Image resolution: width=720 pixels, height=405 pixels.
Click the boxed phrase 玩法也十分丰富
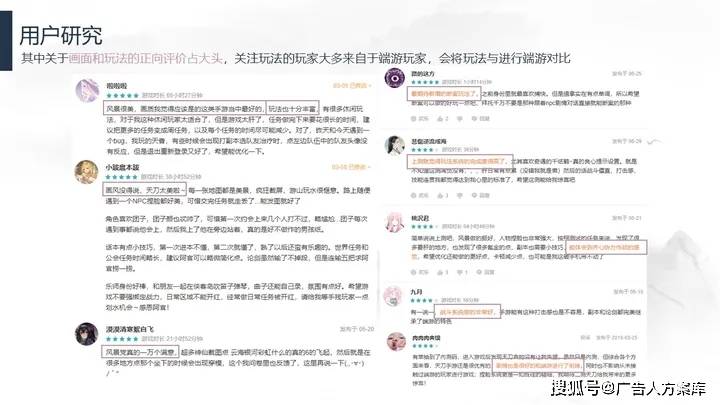tap(292, 109)
